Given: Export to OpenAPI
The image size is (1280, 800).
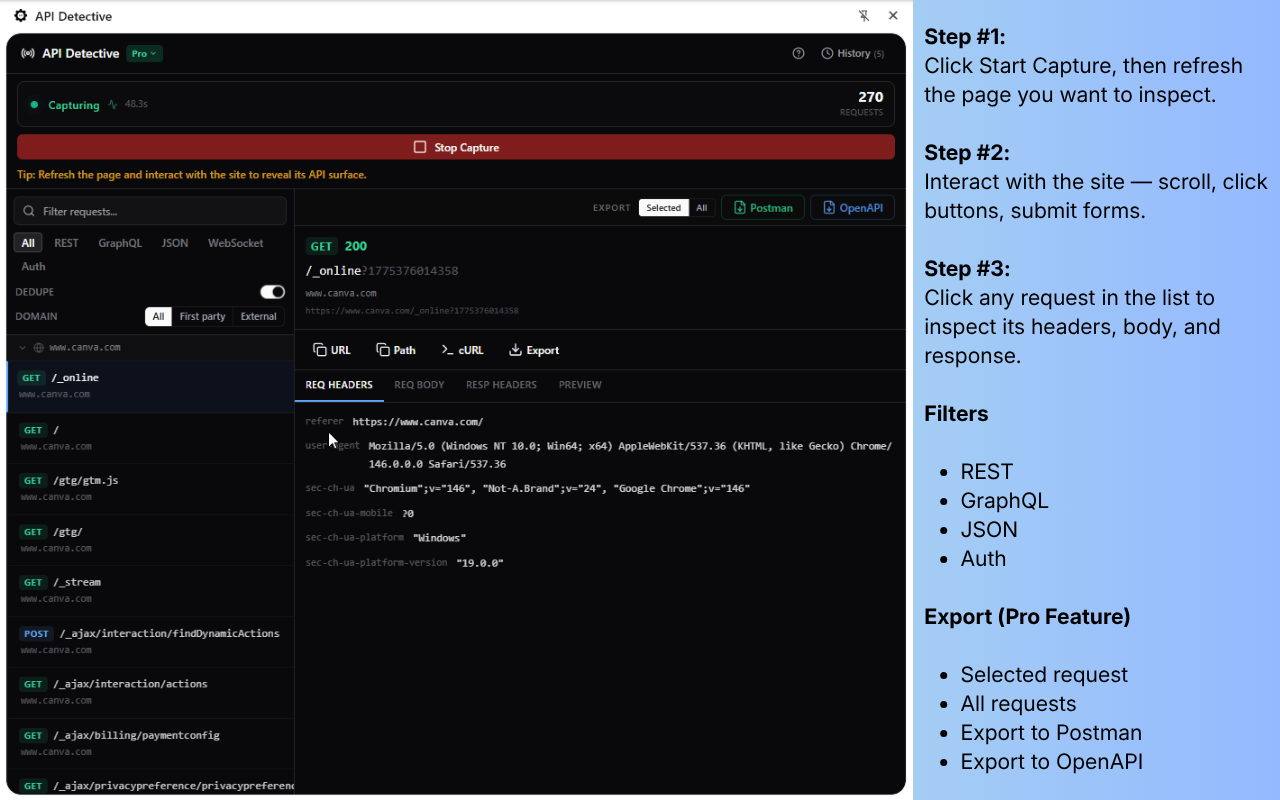Looking at the screenshot, I should coord(852,208).
